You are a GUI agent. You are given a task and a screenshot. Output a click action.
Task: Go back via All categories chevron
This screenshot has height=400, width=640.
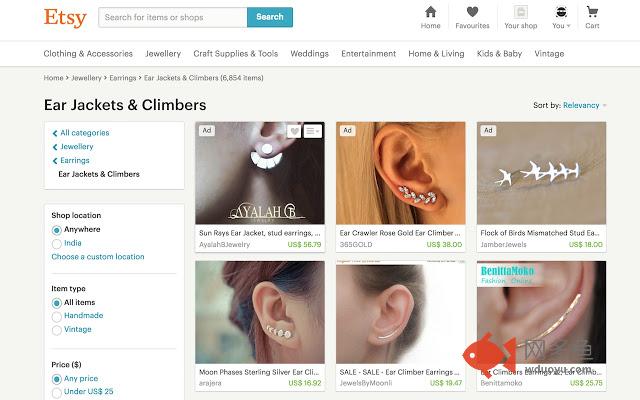(55, 133)
